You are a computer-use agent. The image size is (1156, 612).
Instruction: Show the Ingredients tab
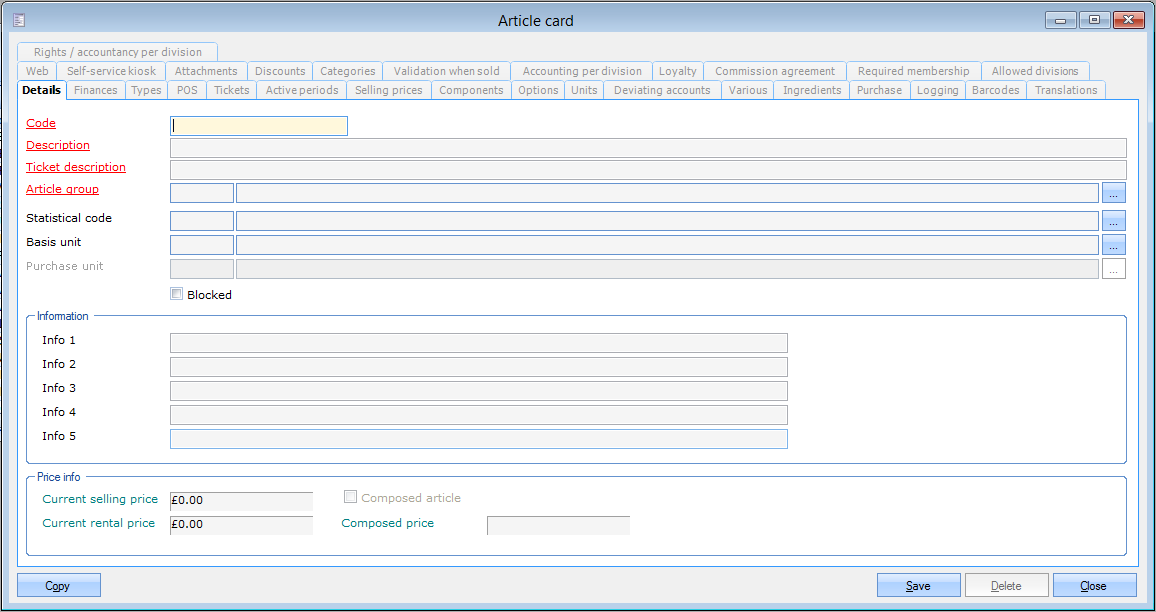point(811,90)
